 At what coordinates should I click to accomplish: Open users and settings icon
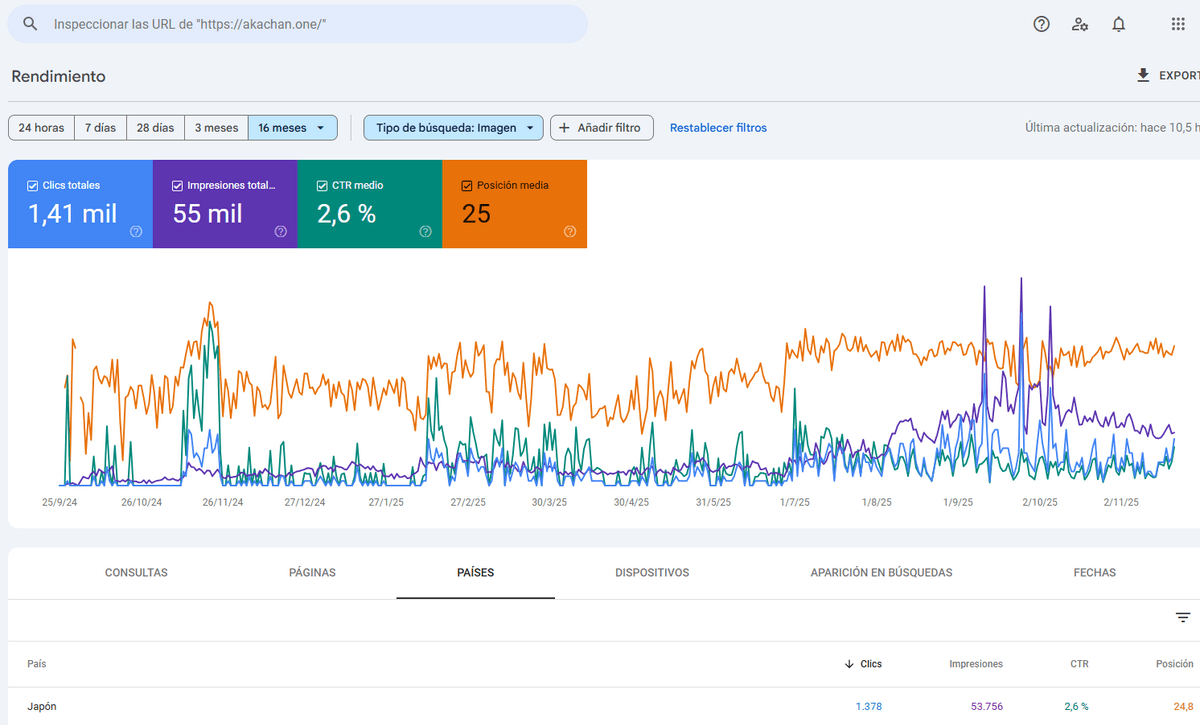pos(1080,24)
